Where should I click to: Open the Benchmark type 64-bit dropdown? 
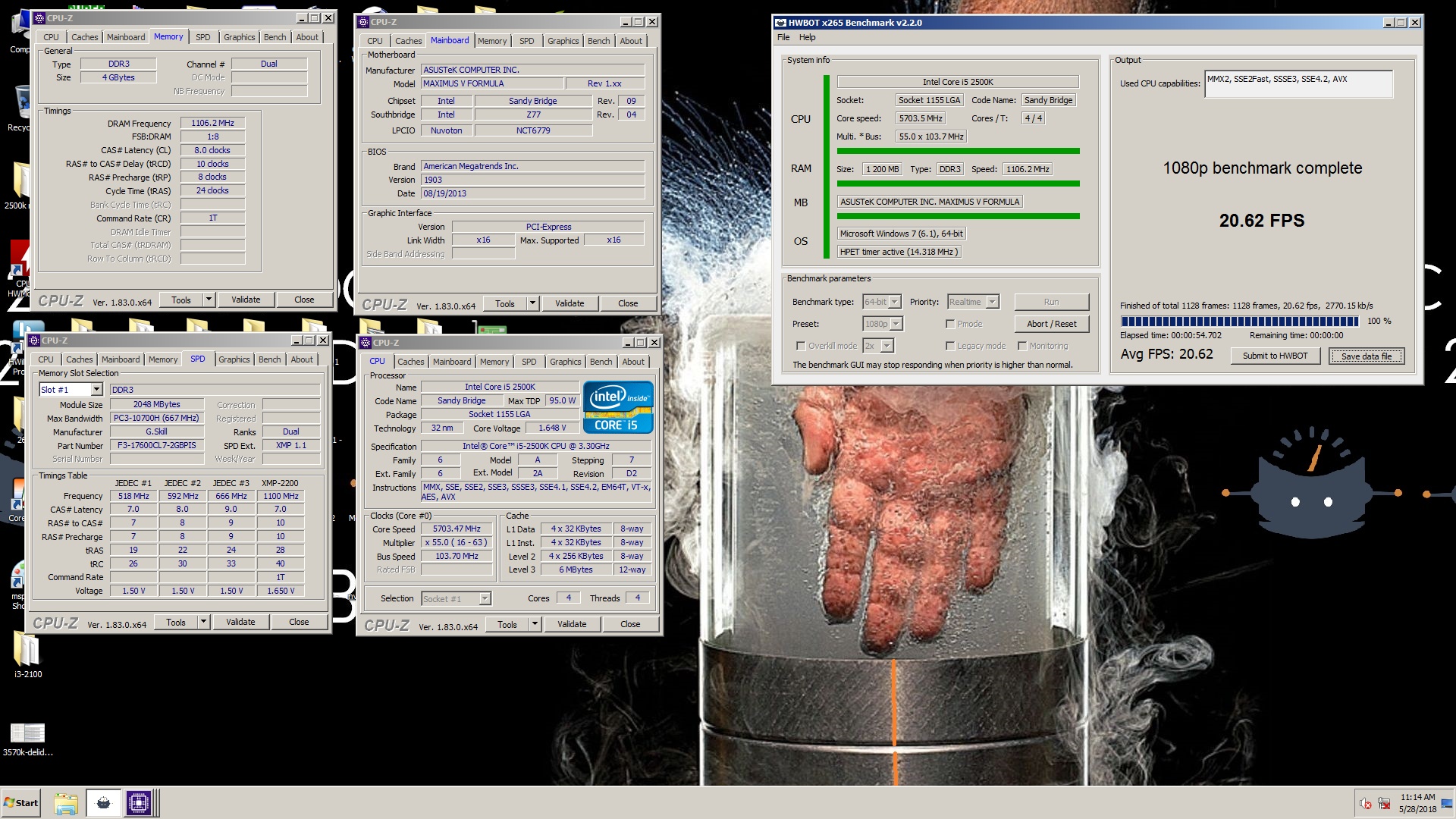pyautogui.click(x=895, y=302)
